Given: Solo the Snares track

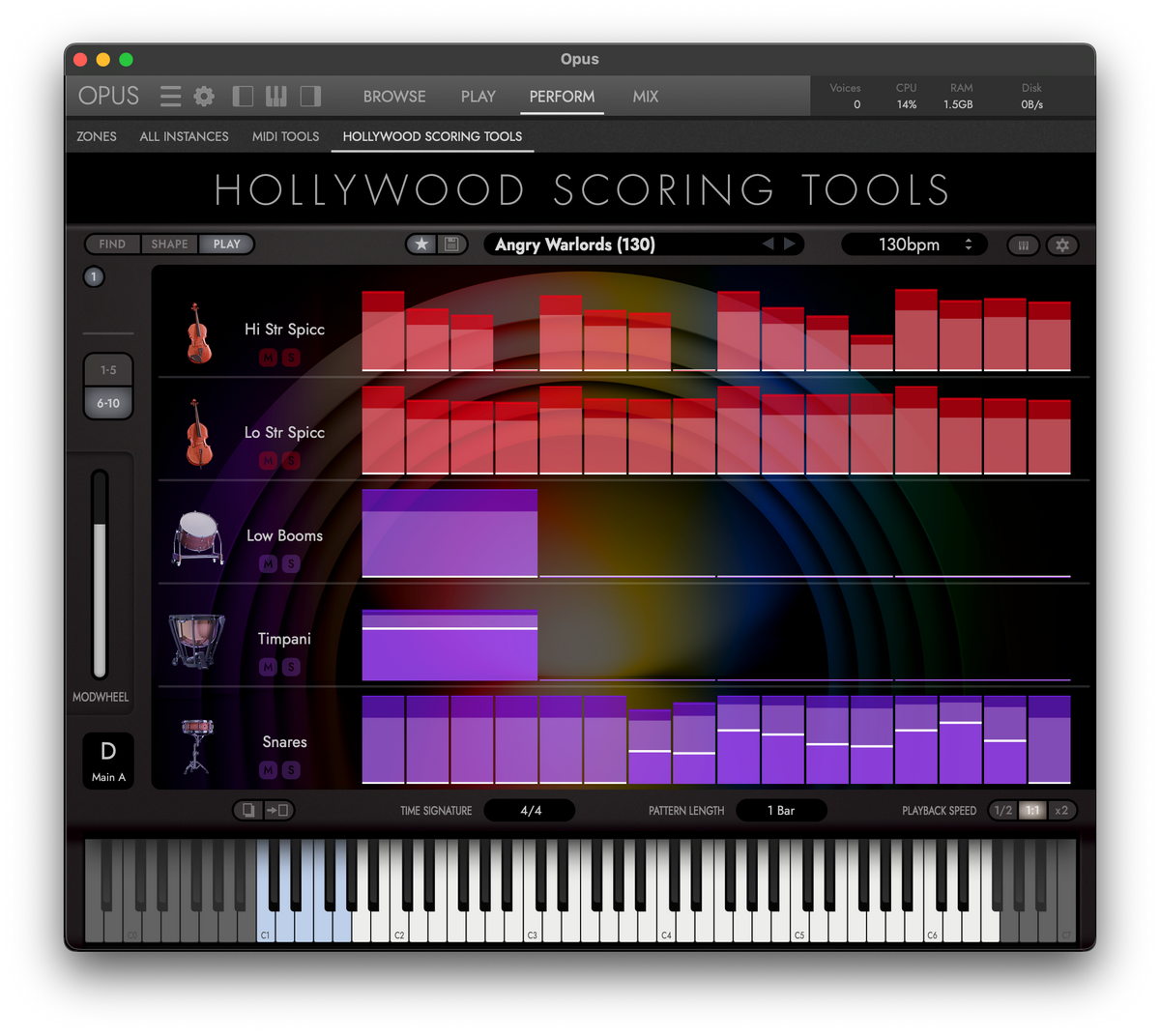Looking at the screenshot, I should pos(291,770).
